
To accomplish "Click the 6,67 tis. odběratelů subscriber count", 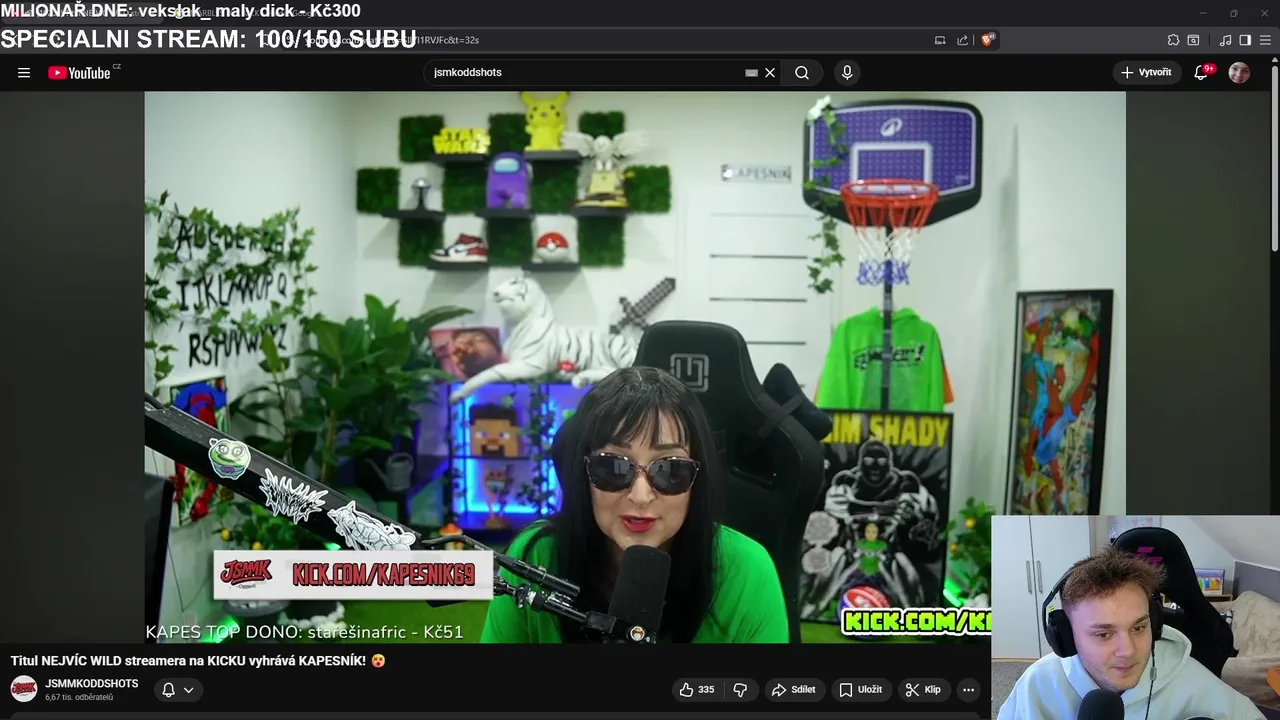I will (x=79, y=698).
